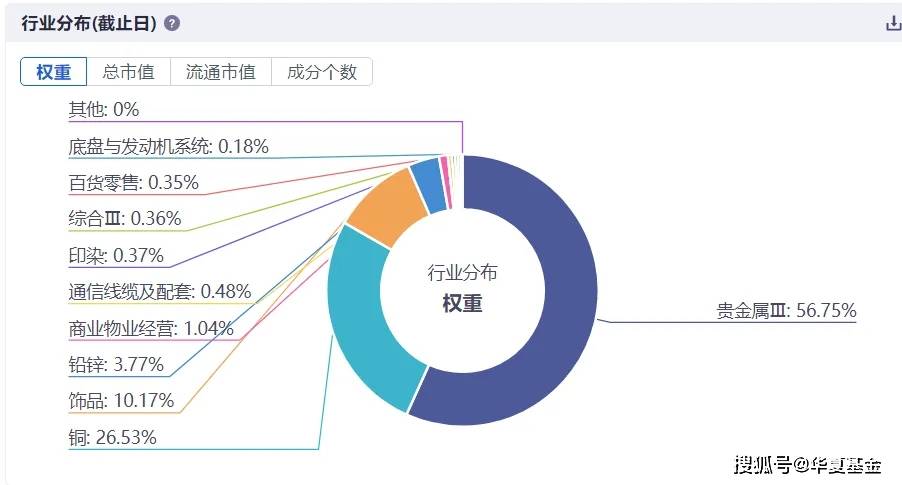Image resolution: width=902 pixels, height=485 pixels.
Task: Click the help question mark icon
Action: pyautogui.click(x=172, y=23)
